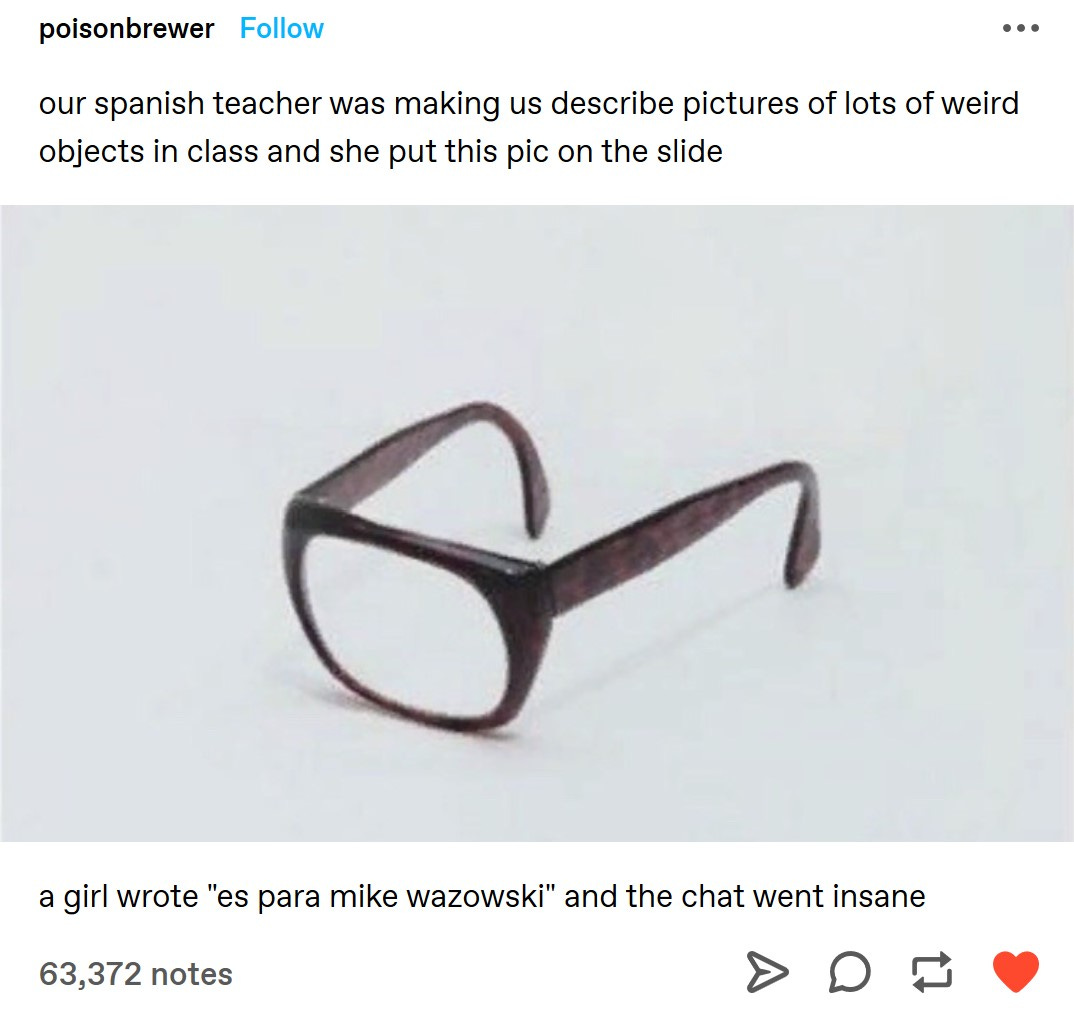Open poisonbrewer's blog from the username
1074x1018 pixels.
tap(127, 29)
